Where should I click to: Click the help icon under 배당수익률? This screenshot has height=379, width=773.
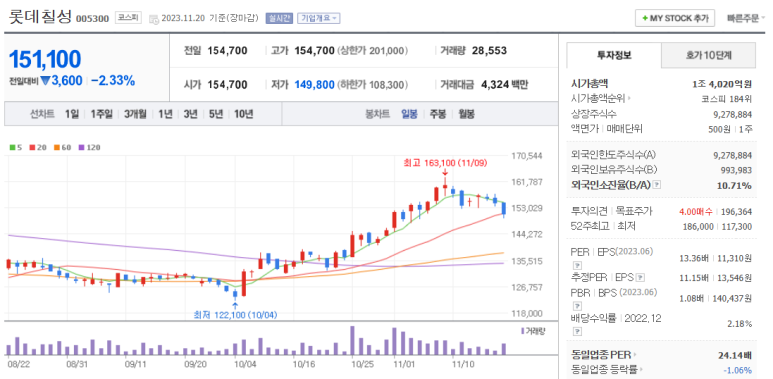point(574,333)
